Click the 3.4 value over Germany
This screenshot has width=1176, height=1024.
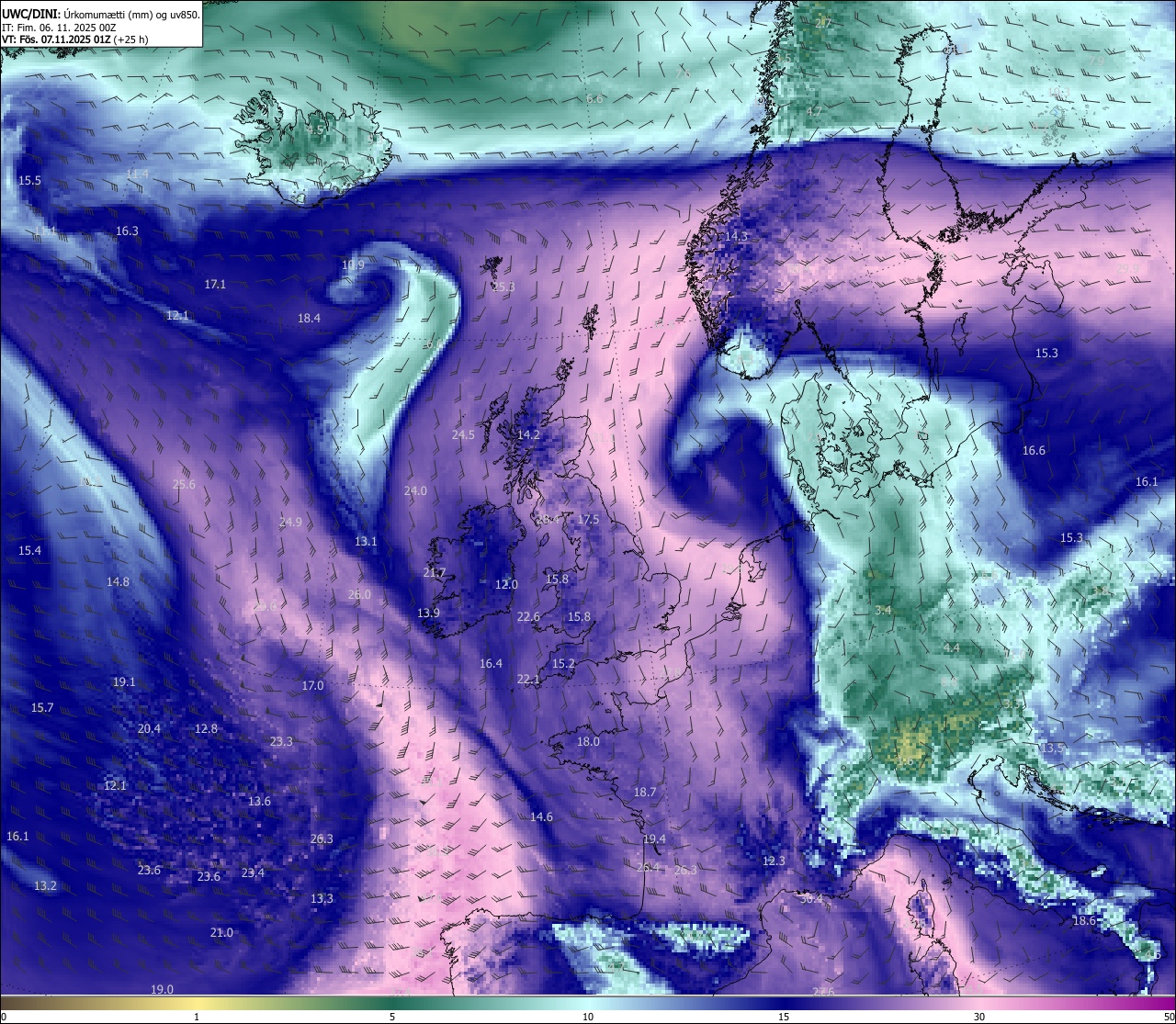click(883, 610)
